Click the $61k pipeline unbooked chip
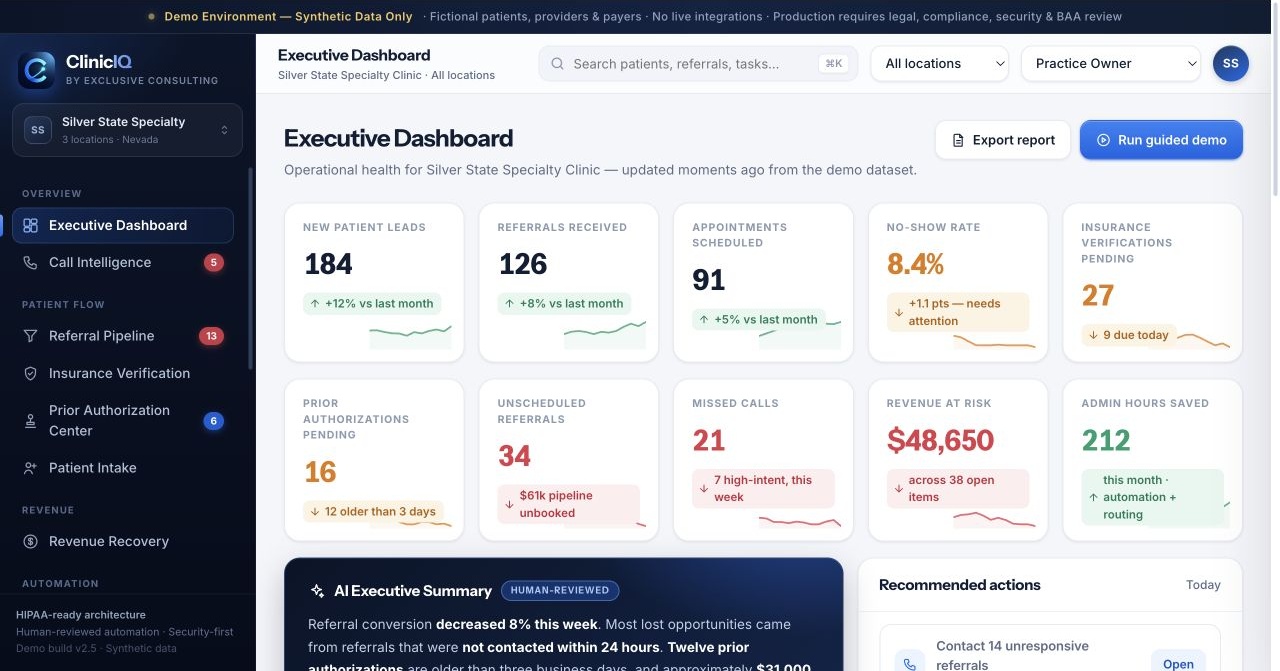Image resolution: width=1280 pixels, height=671 pixels. click(x=568, y=504)
